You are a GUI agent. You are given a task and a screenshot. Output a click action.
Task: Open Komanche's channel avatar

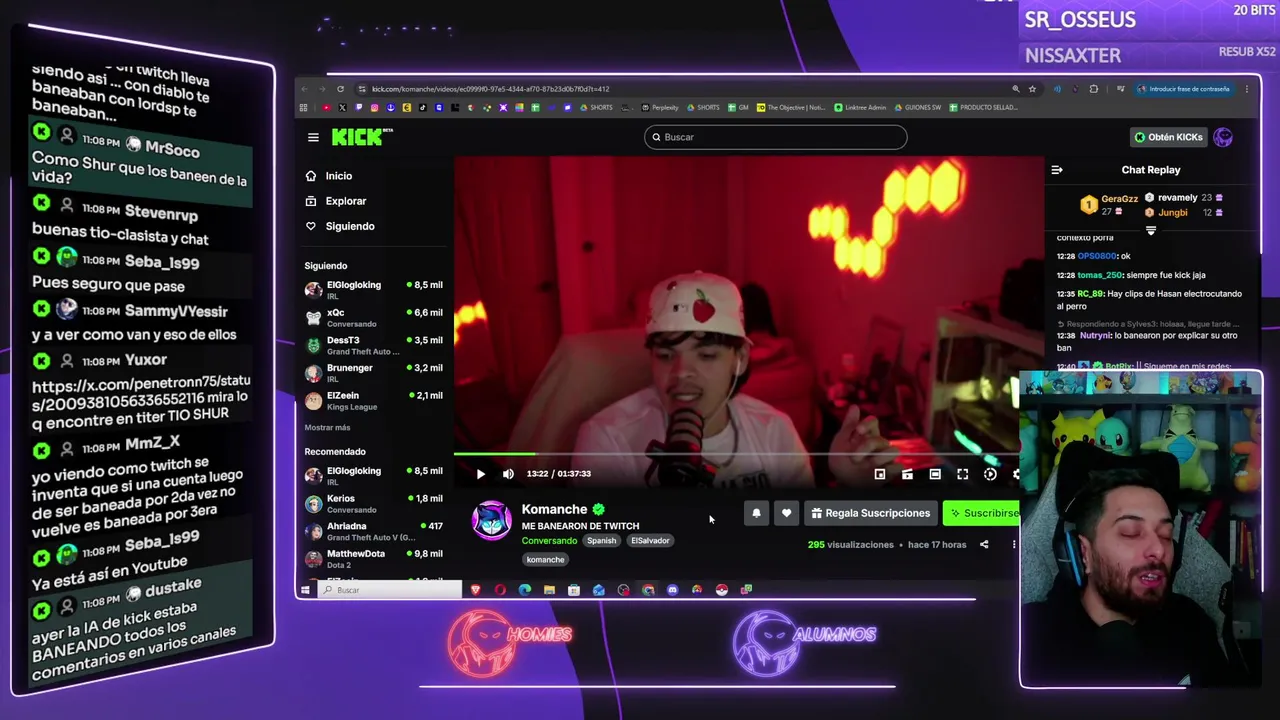pos(492,521)
